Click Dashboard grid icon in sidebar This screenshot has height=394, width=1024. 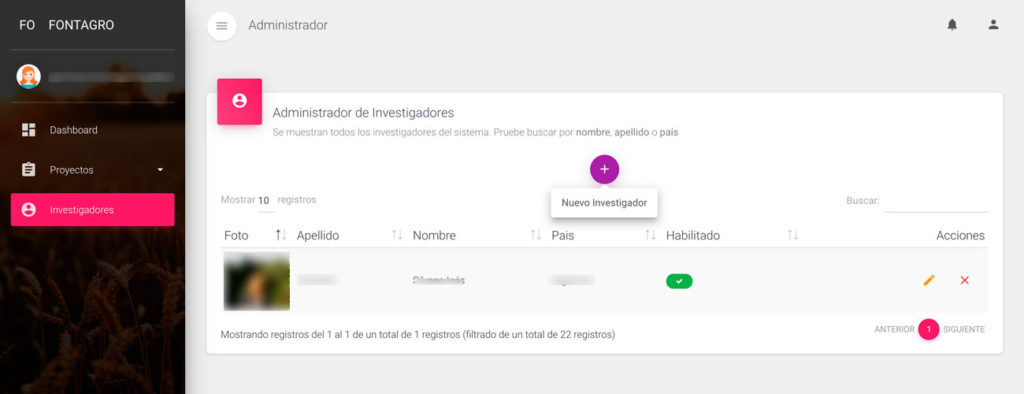pos(29,130)
